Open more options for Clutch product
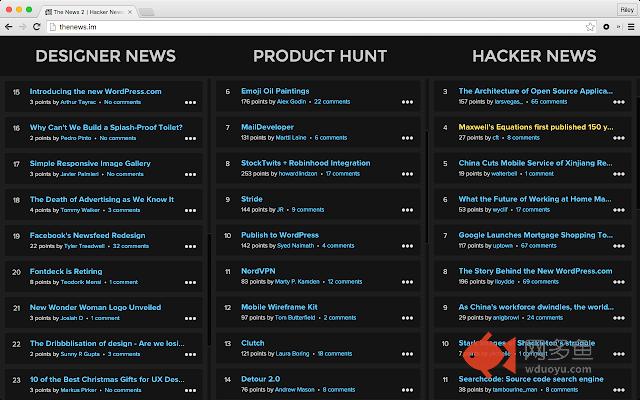The image size is (640, 400). point(407,354)
